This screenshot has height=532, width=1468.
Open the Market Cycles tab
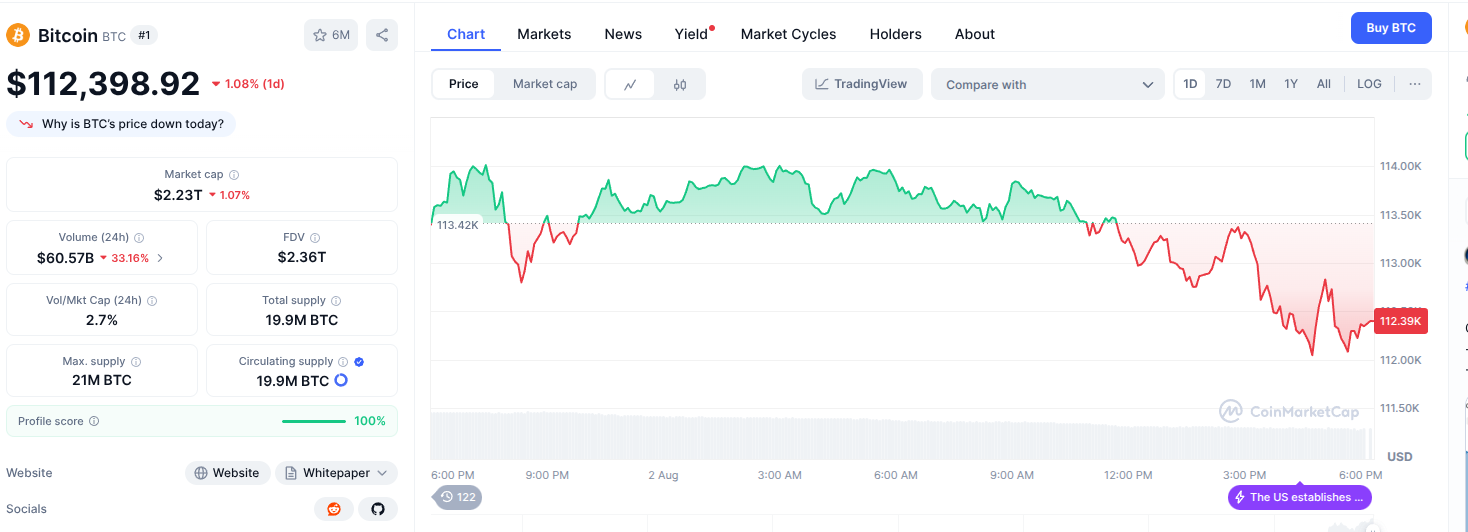coord(788,34)
